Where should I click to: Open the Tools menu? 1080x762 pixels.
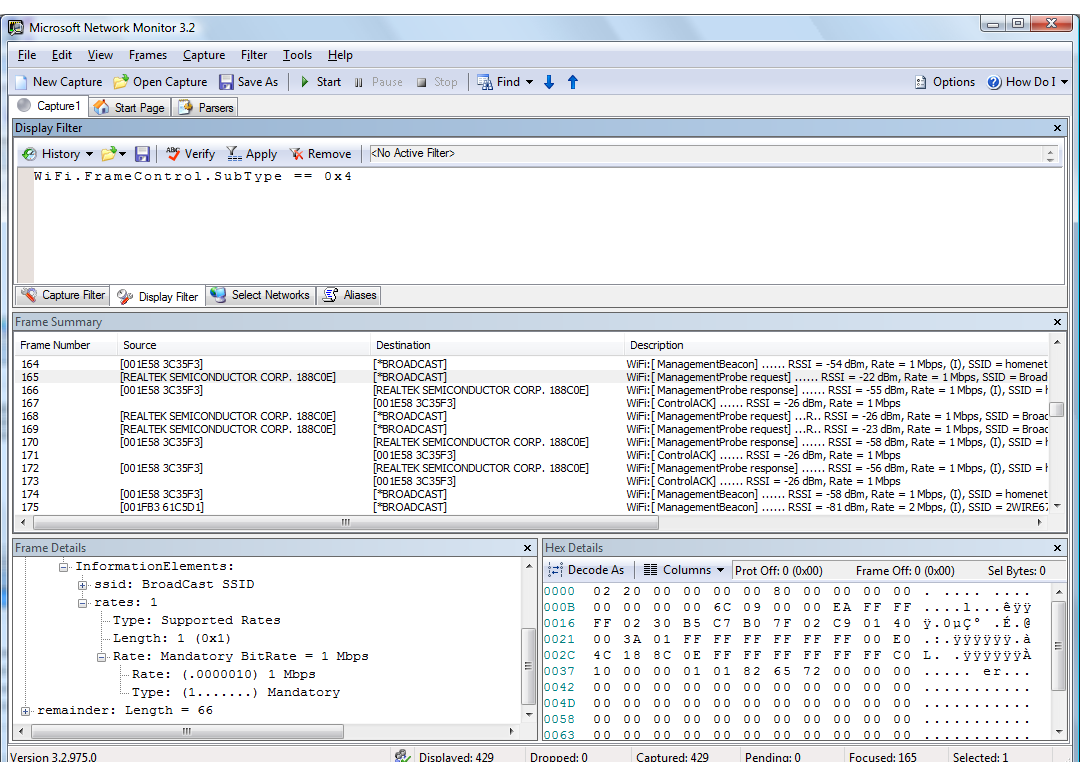click(297, 55)
